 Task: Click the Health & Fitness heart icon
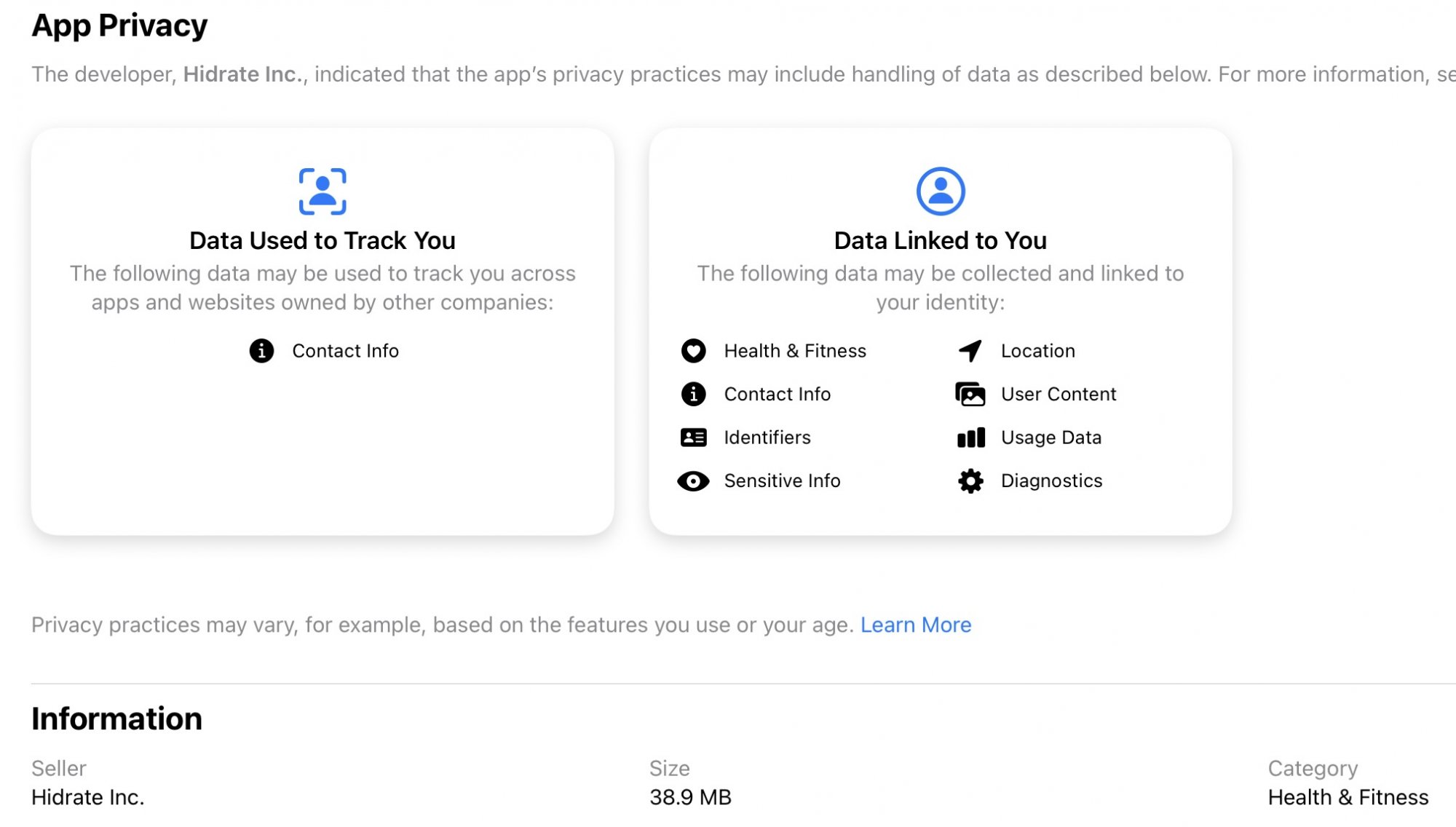point(693,351)
